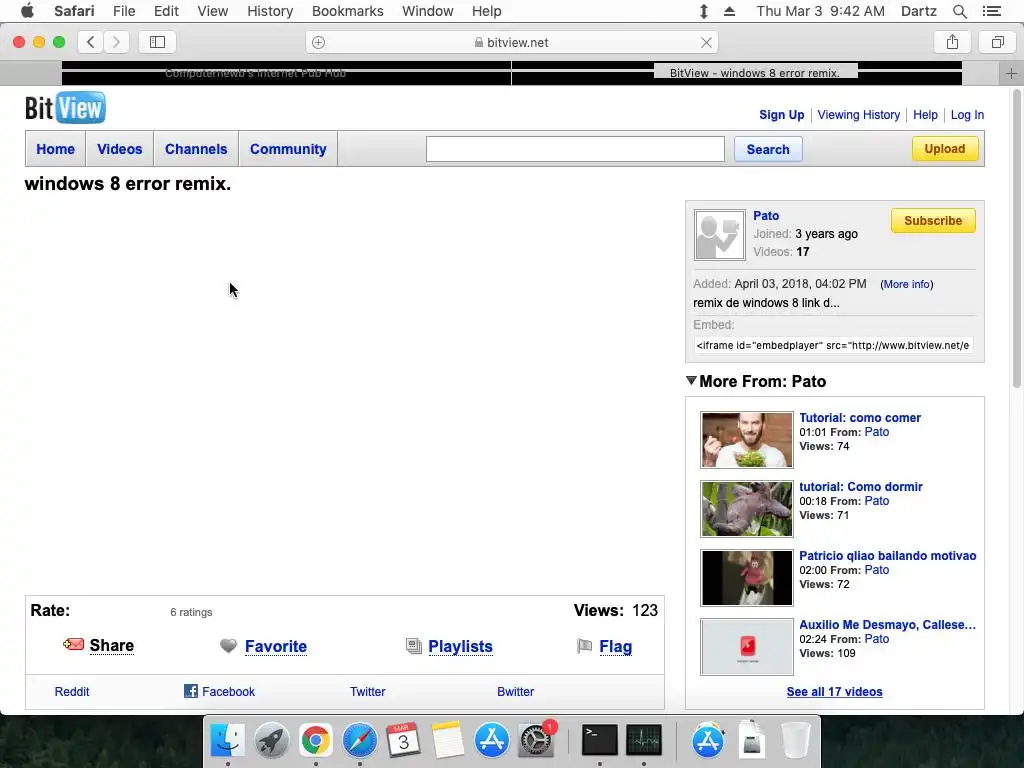Open Pato's avatar image
Screen dimensions: 1024x768
pos(720,235)
